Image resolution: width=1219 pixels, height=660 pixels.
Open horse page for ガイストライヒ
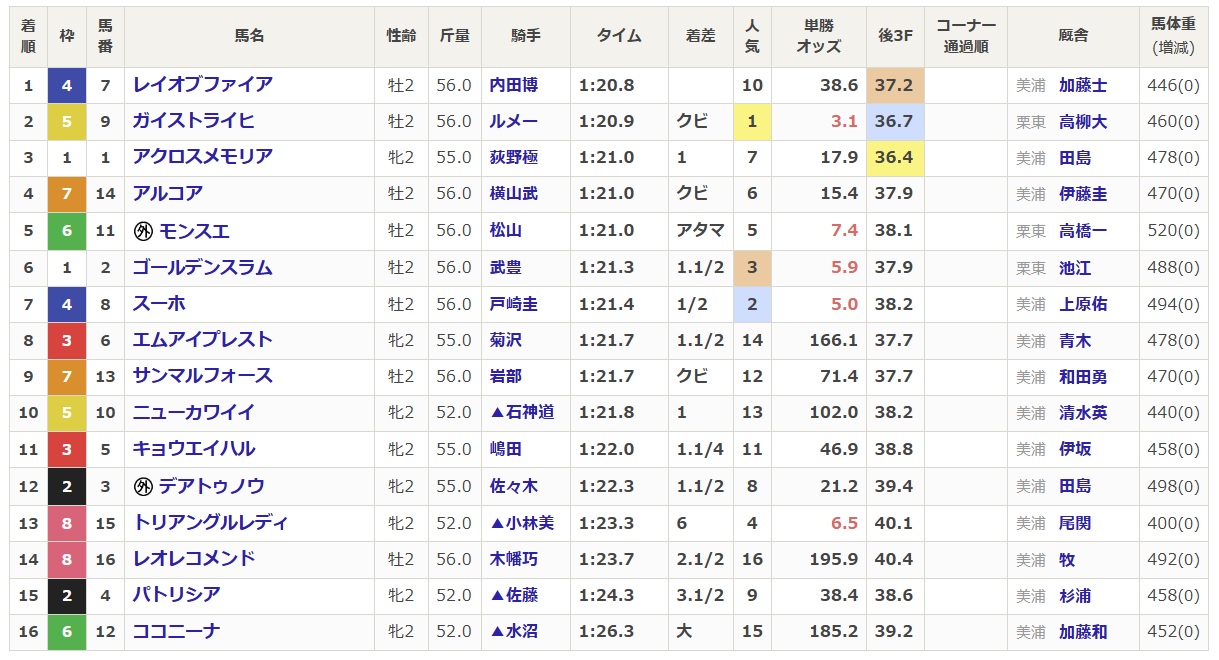[193, 121]
